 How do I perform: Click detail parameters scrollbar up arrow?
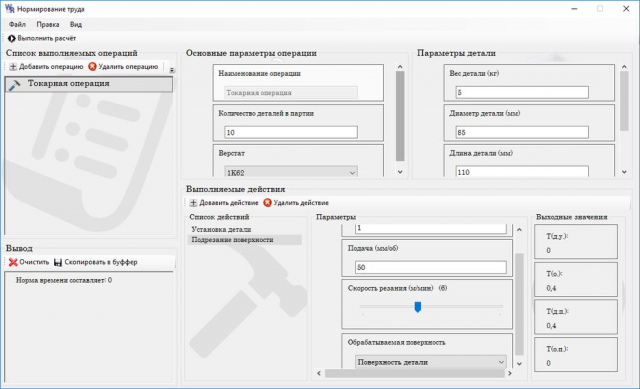[624, 67]
